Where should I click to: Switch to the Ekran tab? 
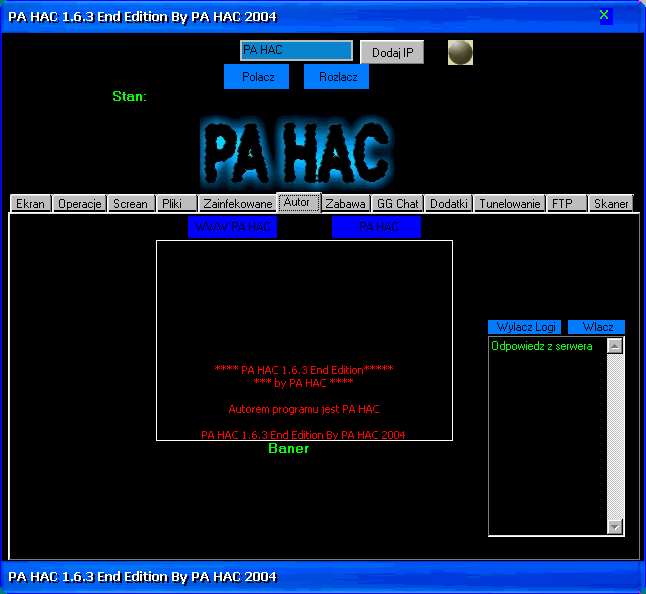click(x=31, y=203)
